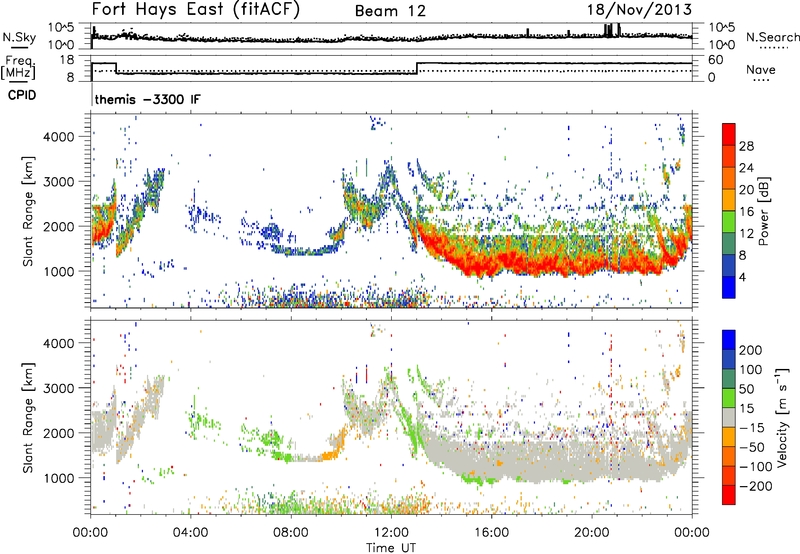Click the "CPID" label
The image size is (800, 554).
[22, 95]
